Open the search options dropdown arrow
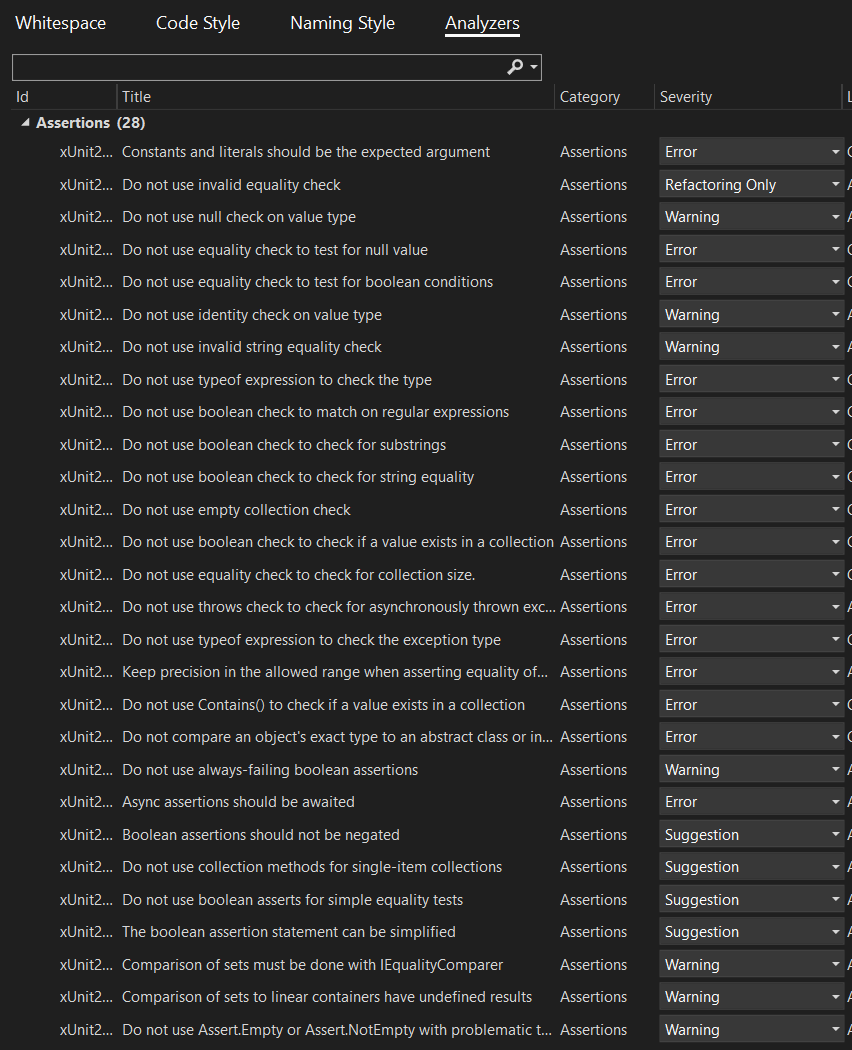 point(534,67)
